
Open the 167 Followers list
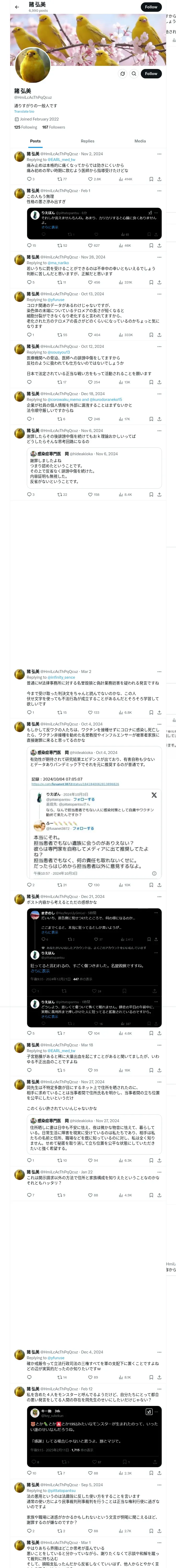coord(53,127)
